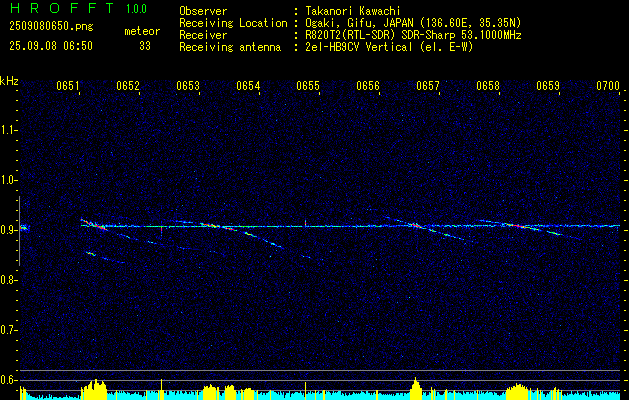Click time marker 0657
The height and width of the screenshot is (400, 629).
[428, 86]
